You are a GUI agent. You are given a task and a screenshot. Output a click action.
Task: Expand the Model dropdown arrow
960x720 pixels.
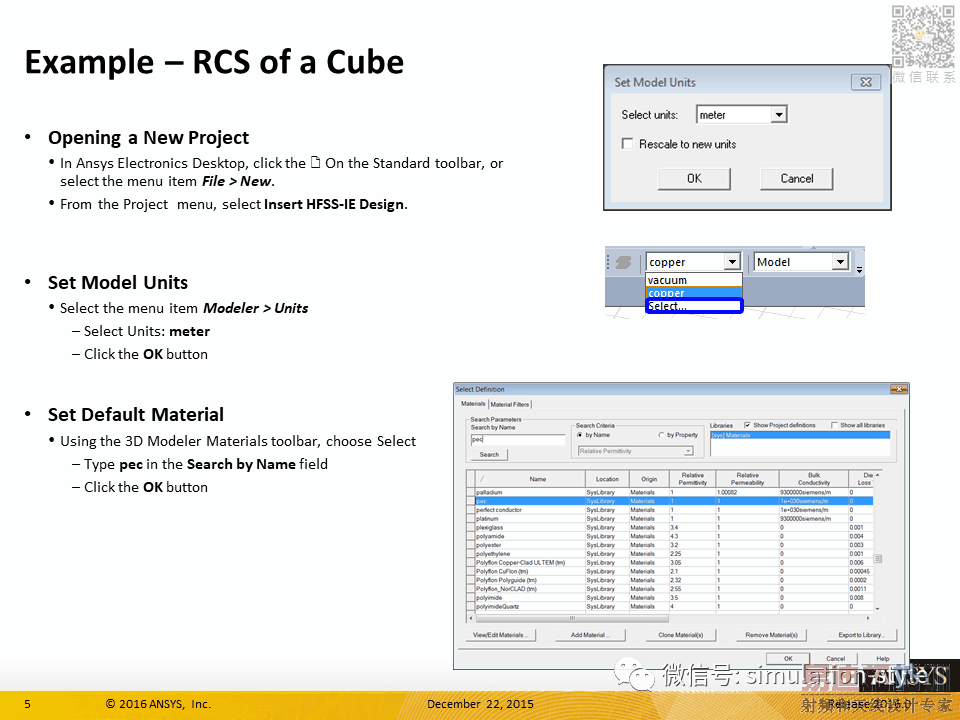pos(841,262)
